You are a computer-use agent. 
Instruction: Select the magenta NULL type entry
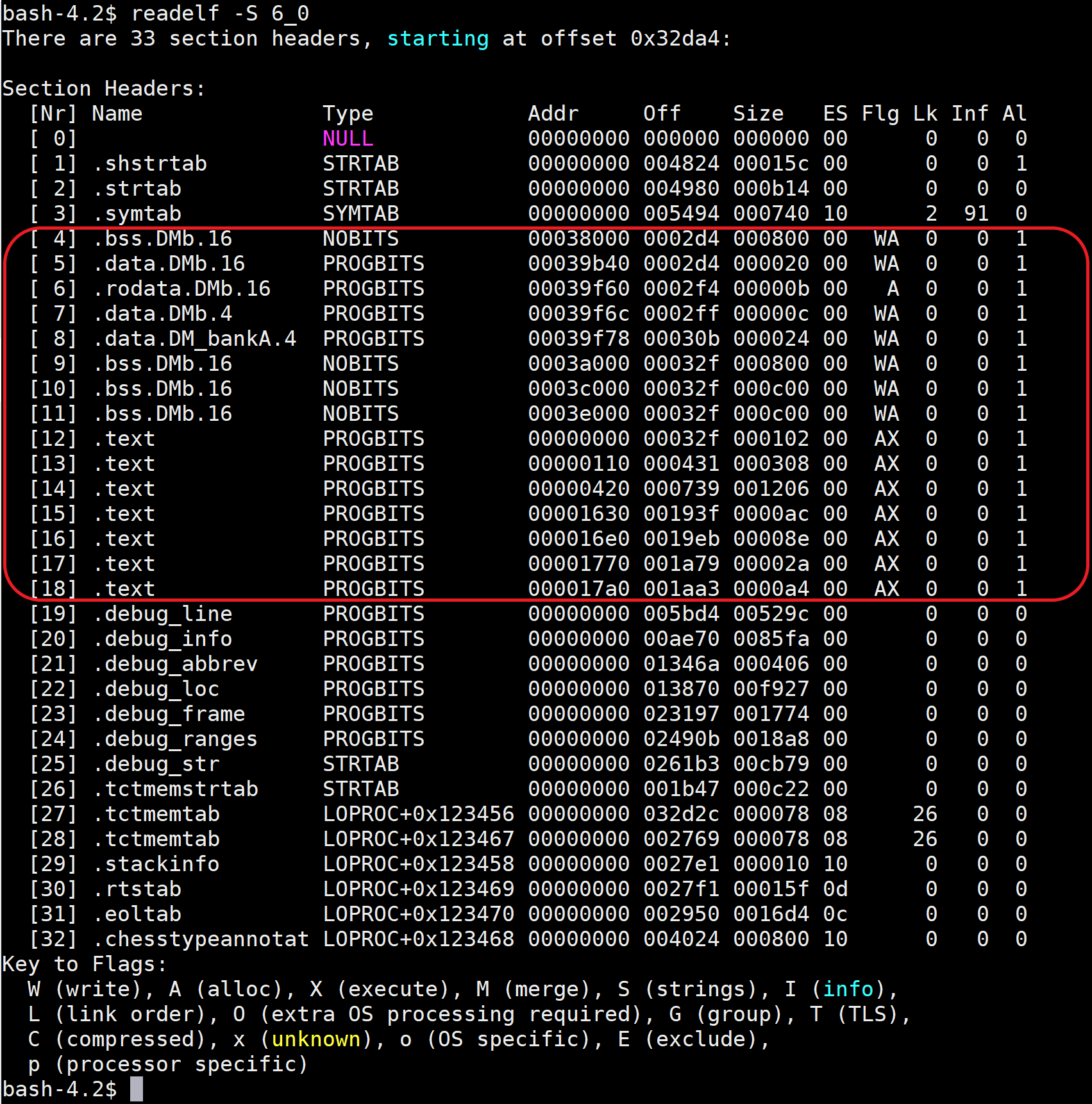(348, 139)
